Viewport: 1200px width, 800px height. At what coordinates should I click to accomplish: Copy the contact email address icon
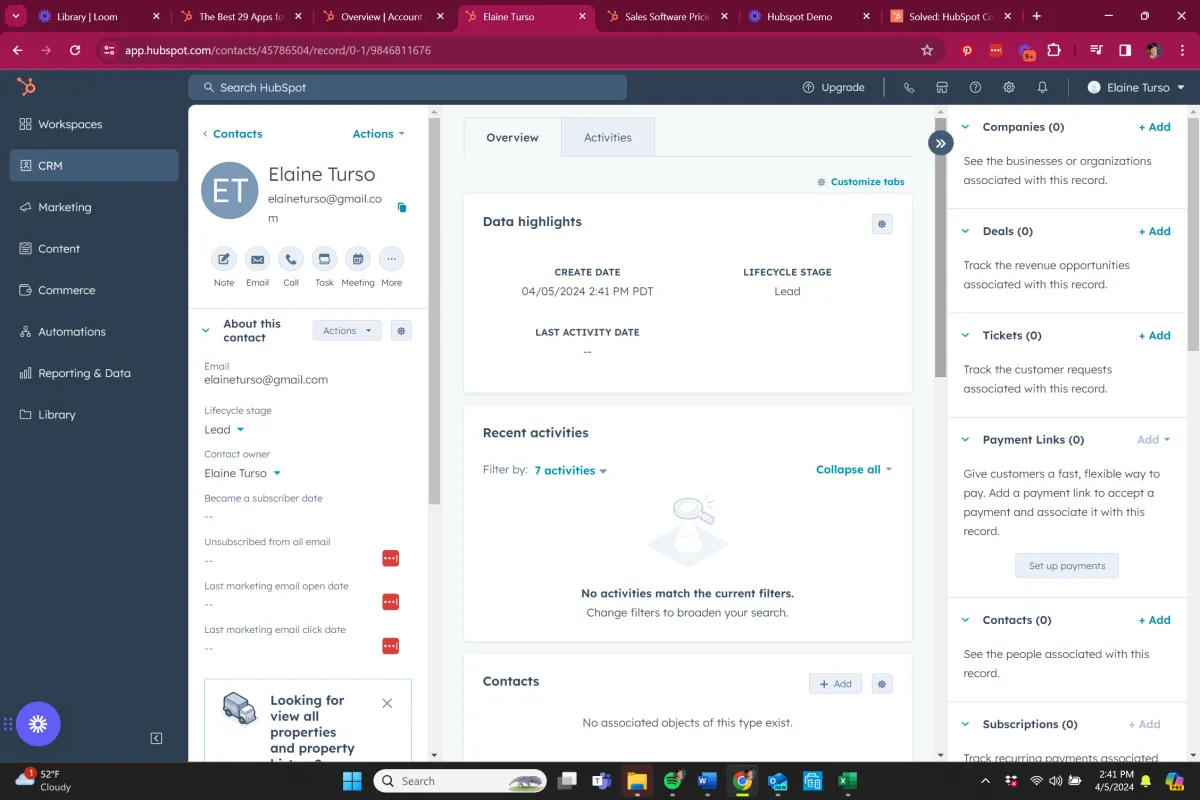402,207
